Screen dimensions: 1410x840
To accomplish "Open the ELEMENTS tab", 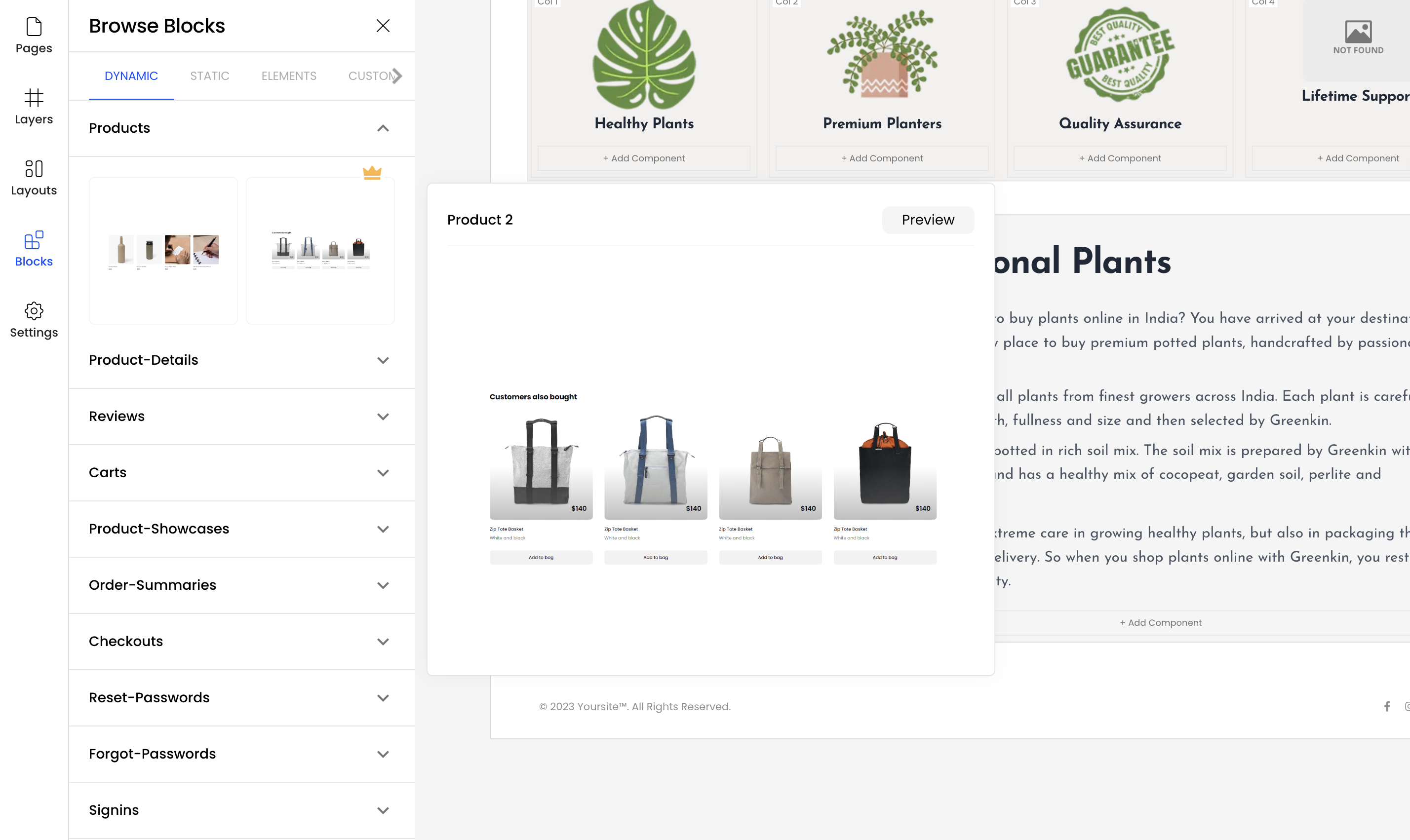I will [289, 76].
